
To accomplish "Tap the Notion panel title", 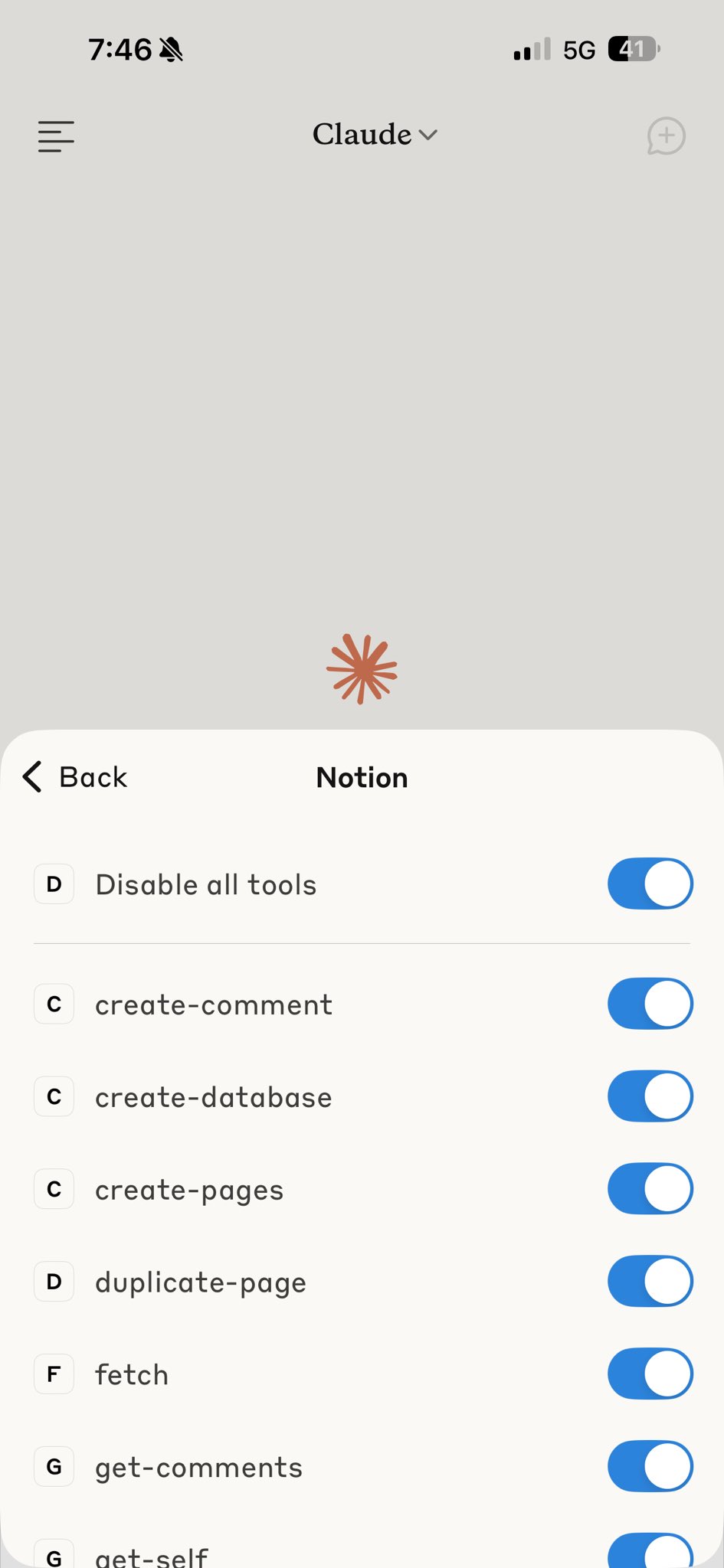I will coord(362,778).
